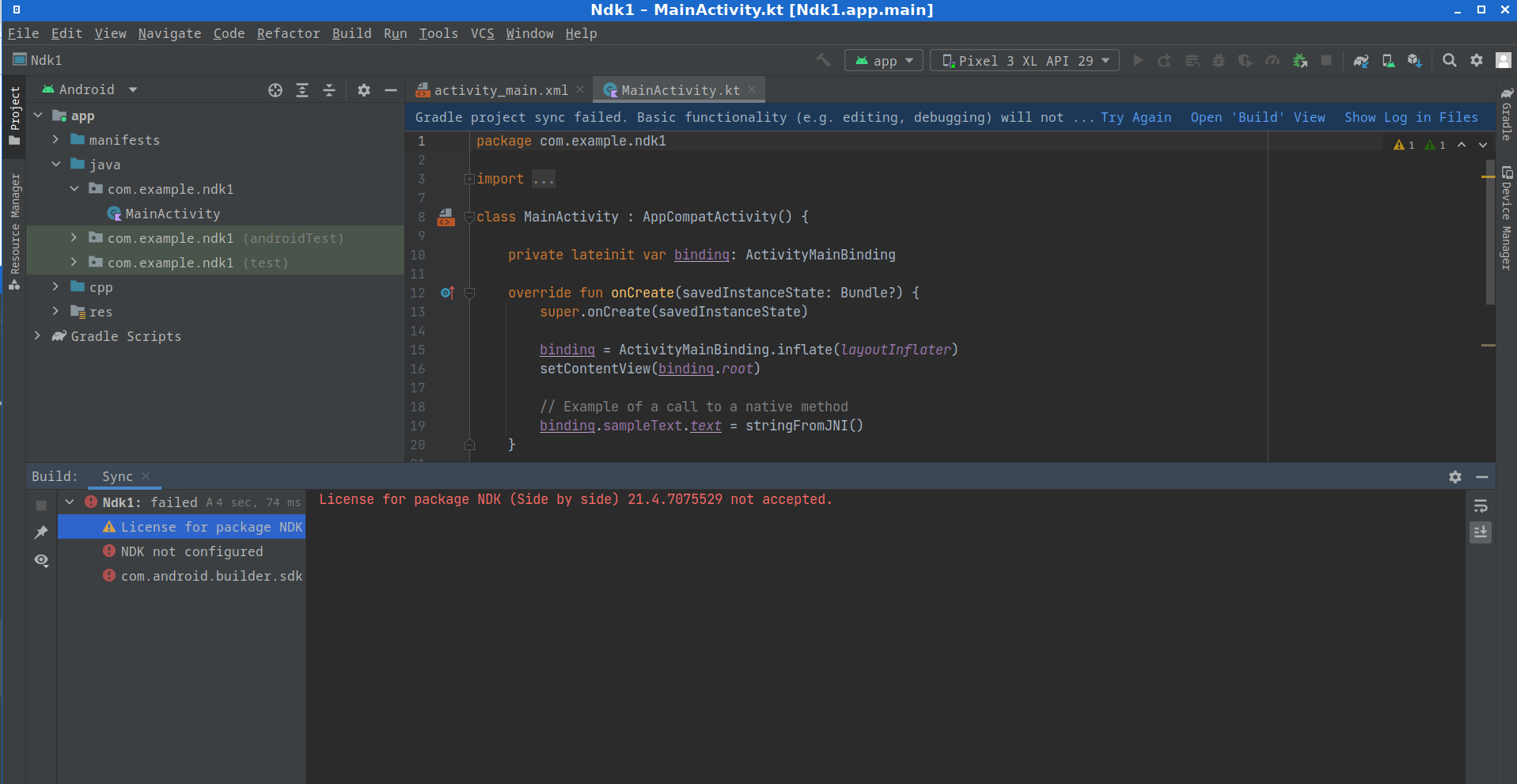This screenshot has width=1517, height=784.
Task: Open the eye view options in Build panel
Action: pos(41,560)
